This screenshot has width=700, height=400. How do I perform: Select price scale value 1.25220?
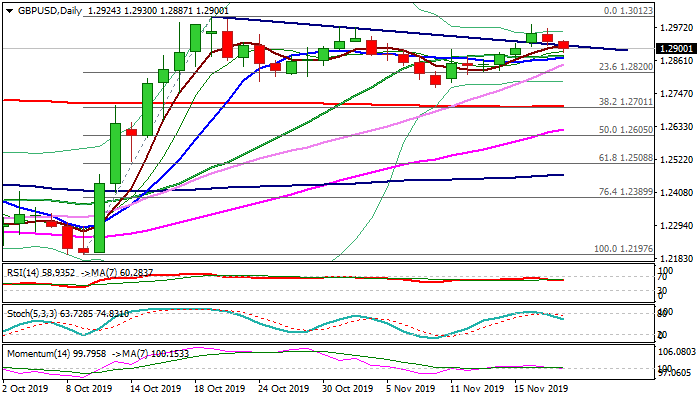click(677, 160)
